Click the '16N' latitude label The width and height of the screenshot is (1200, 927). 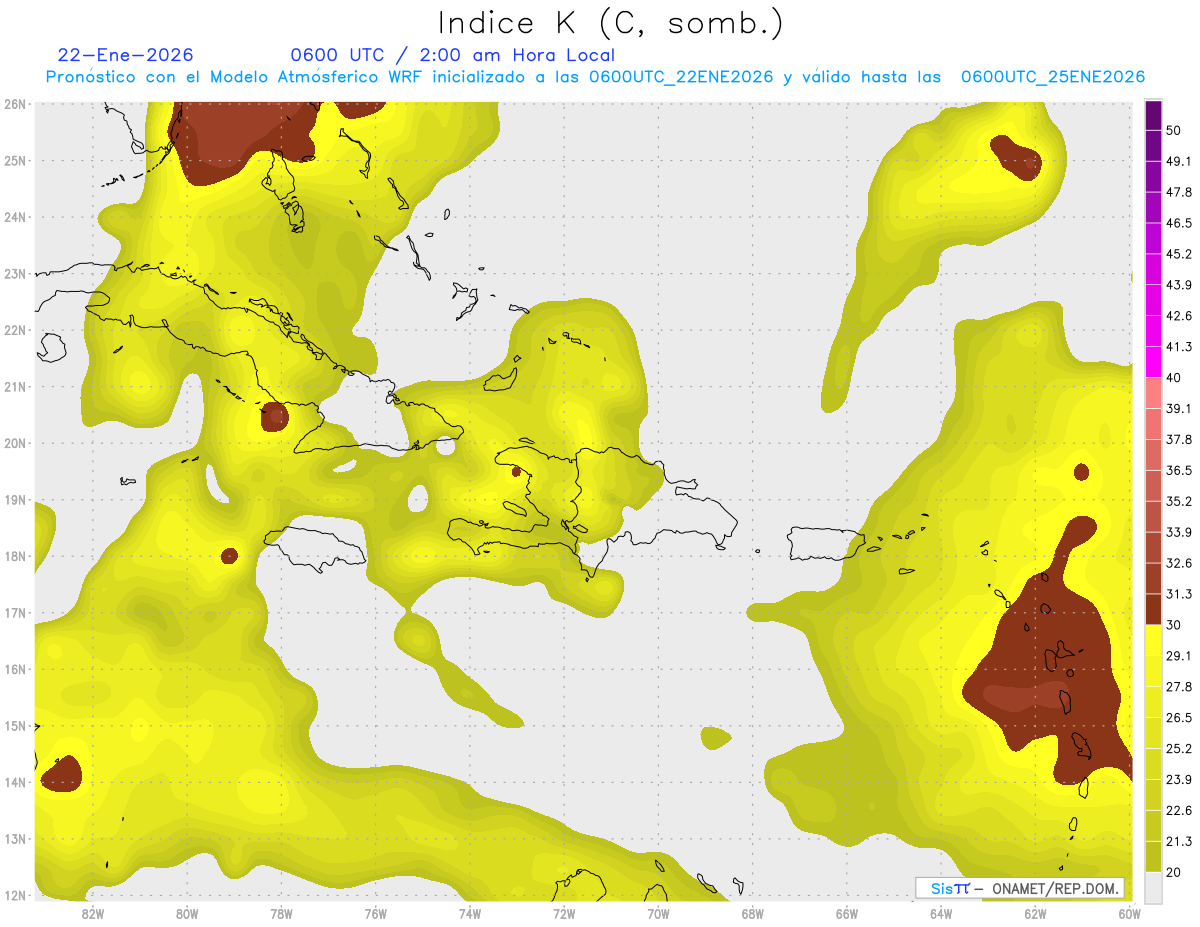tap(14, 669)
